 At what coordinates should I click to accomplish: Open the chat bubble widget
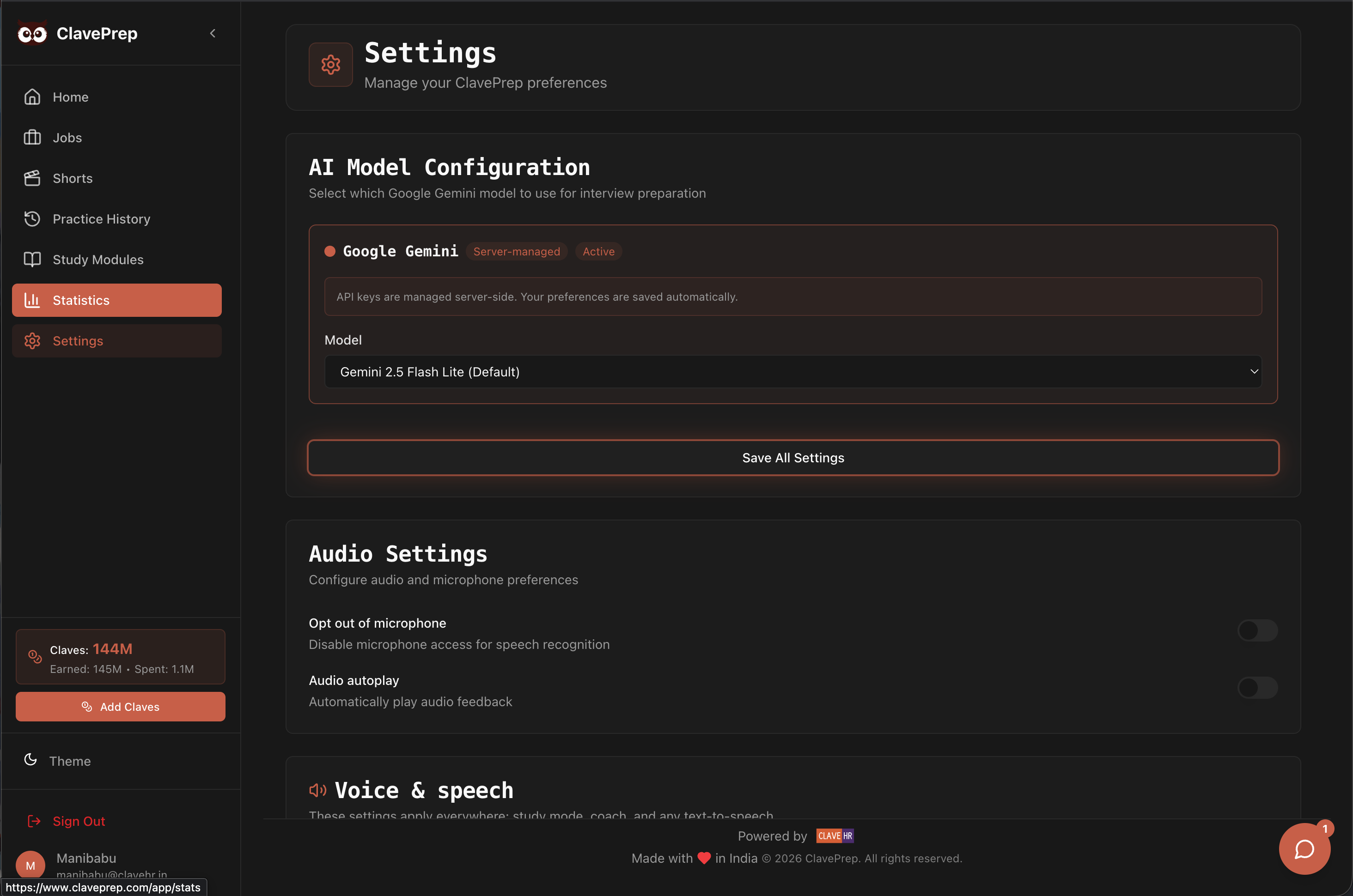1304,848
